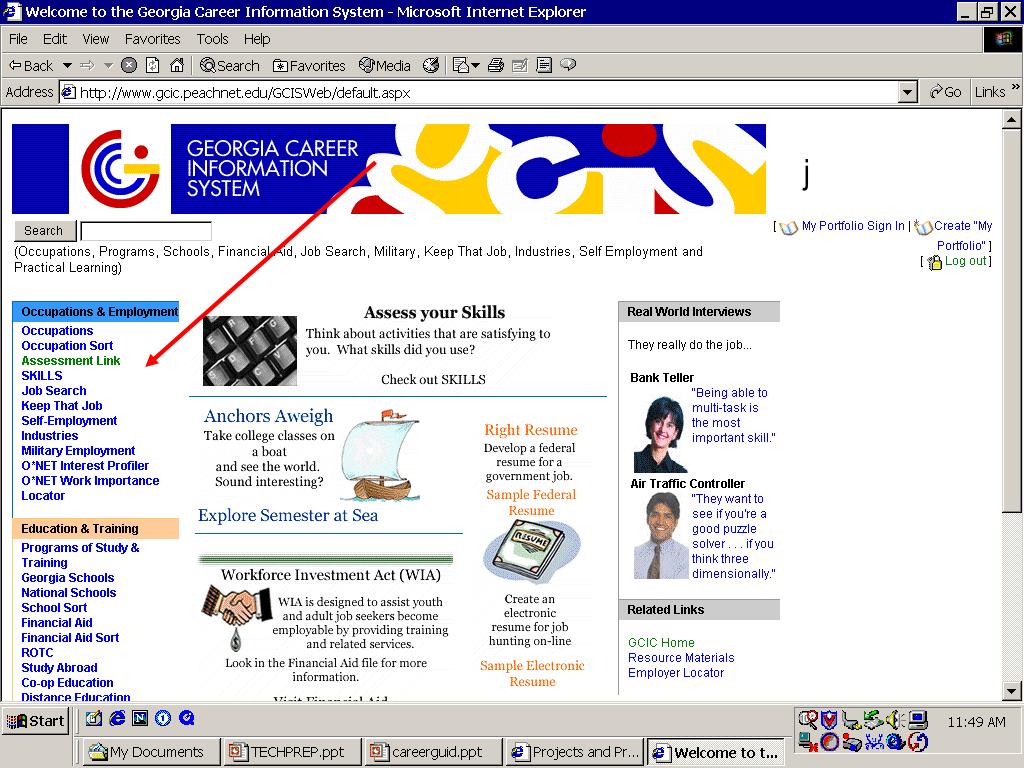This screenshot has width=1024, height=768.
Task: Expand the address bar dropdown
Action: 907,93
